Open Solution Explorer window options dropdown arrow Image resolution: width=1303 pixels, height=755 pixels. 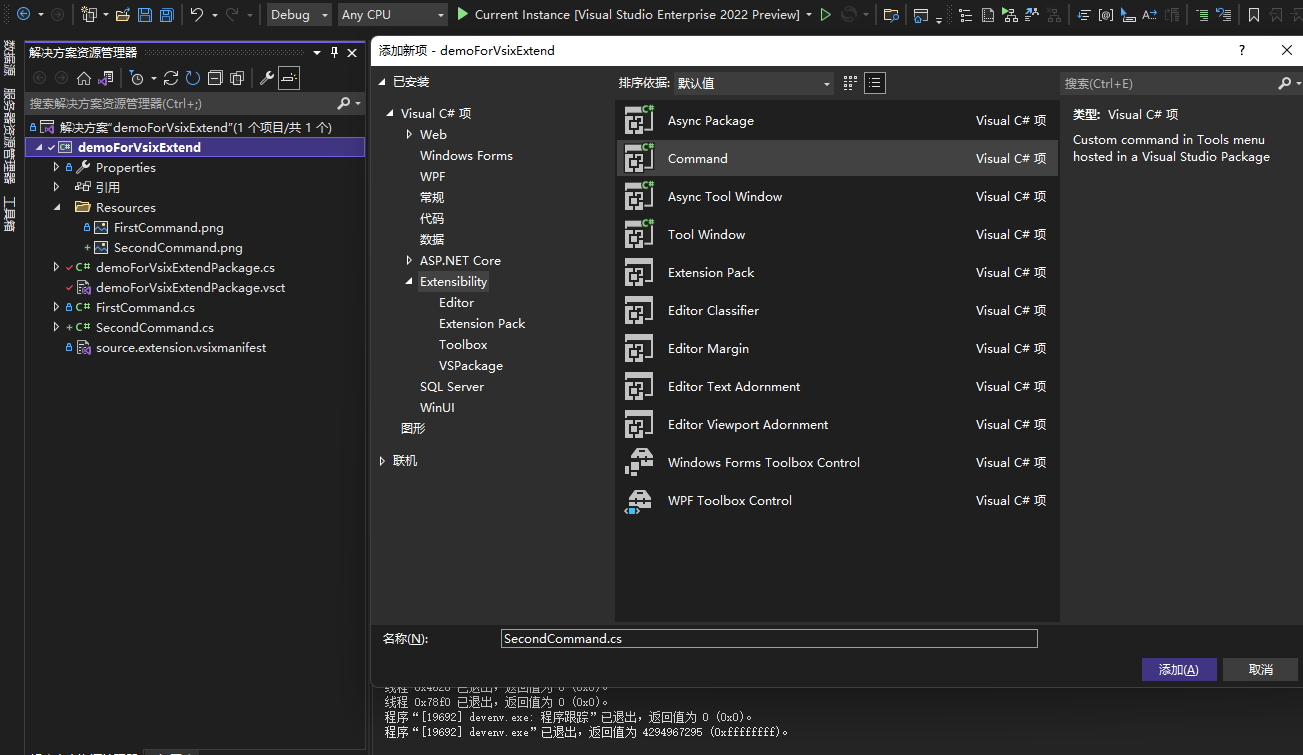(318, 53)
